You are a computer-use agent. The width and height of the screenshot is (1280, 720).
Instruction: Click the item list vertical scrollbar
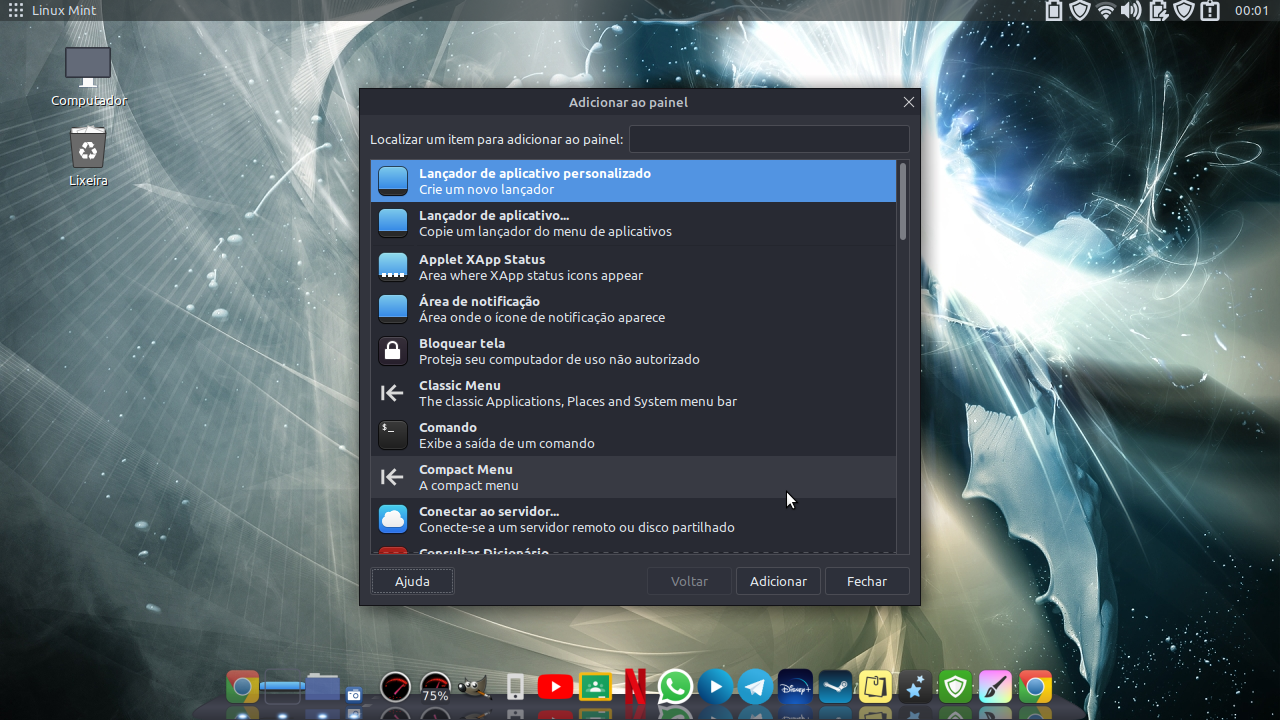click(903, 201)
